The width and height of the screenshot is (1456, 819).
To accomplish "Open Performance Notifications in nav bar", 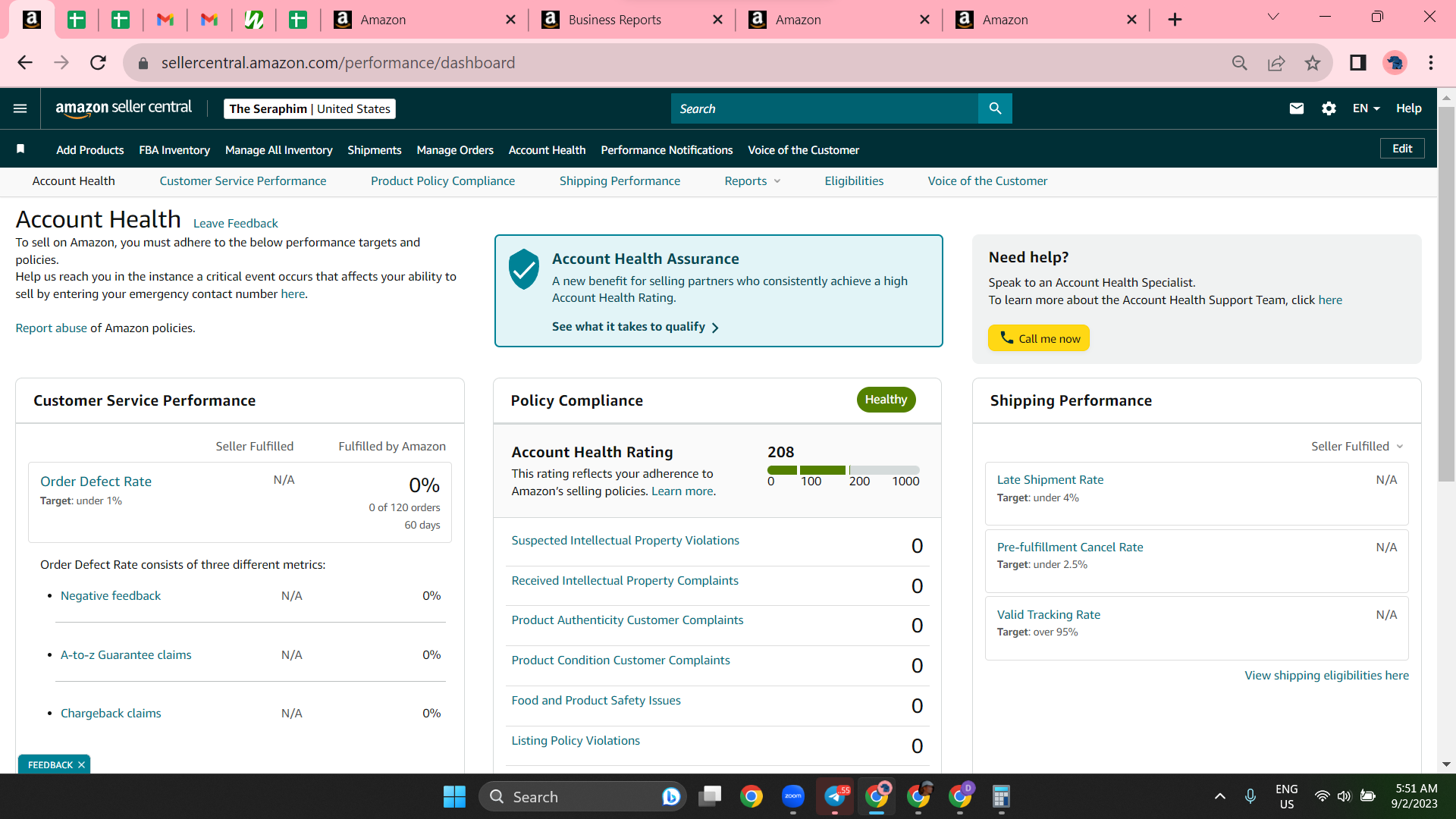I will 667,150.
